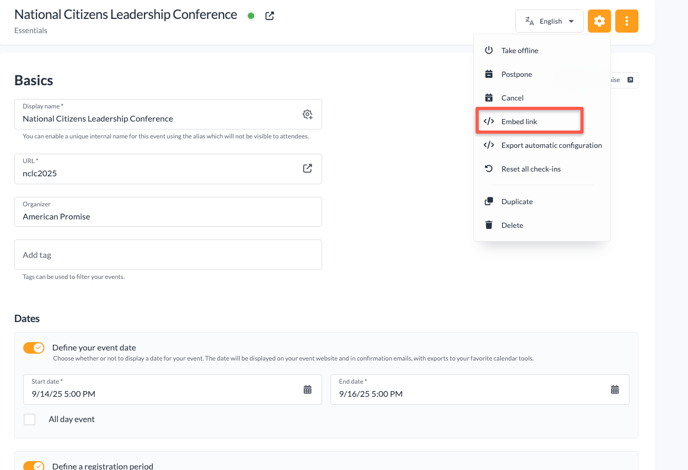Screen dimensions: 688x470
Task: Click the undo icon beside Reset all check-ins
Action: click(x=489, y=169)
